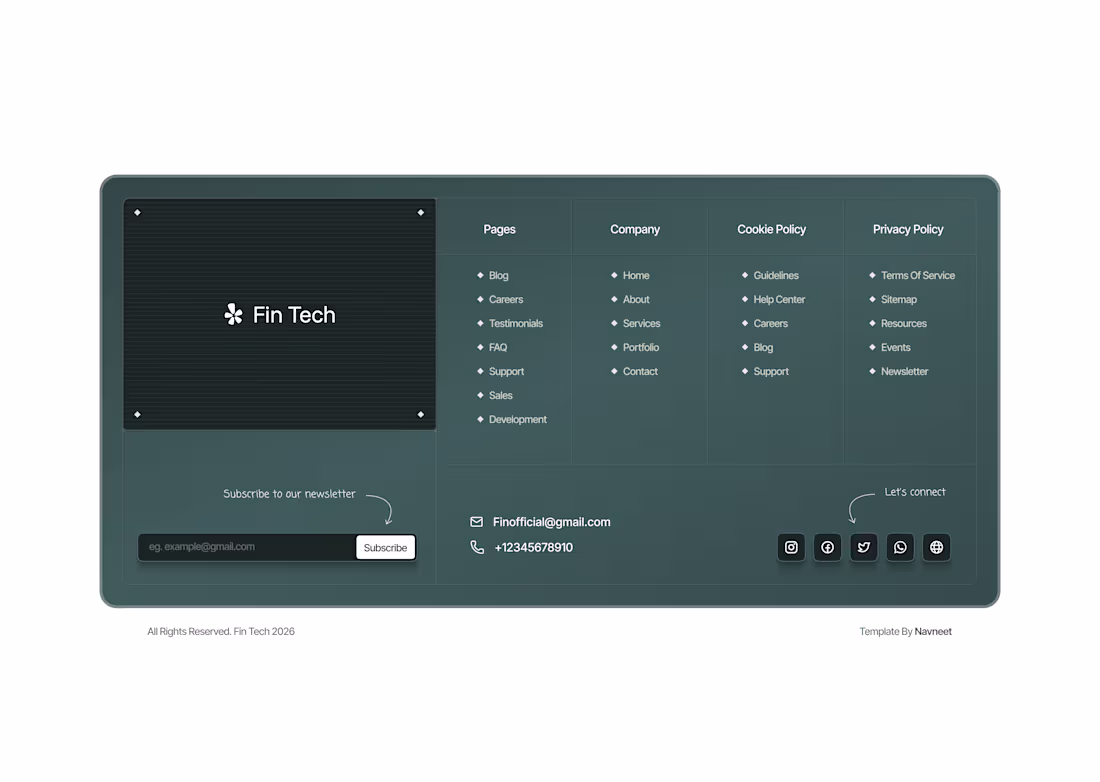Open the WhatsApp social icon
Image resolution: width=1100 pixels, height=782 pixels.
click(900, 547)
